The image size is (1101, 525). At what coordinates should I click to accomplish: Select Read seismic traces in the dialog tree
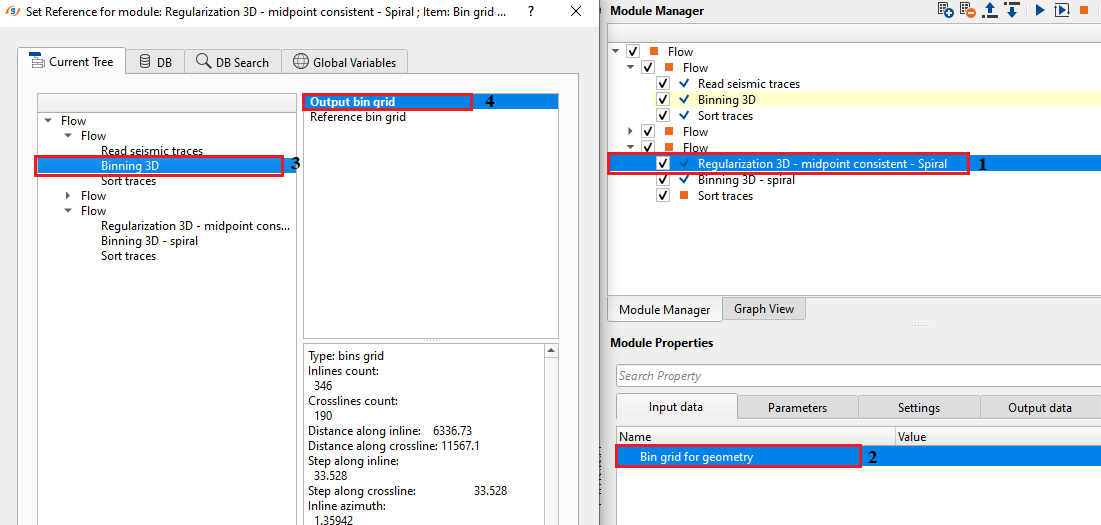[152, 151]
